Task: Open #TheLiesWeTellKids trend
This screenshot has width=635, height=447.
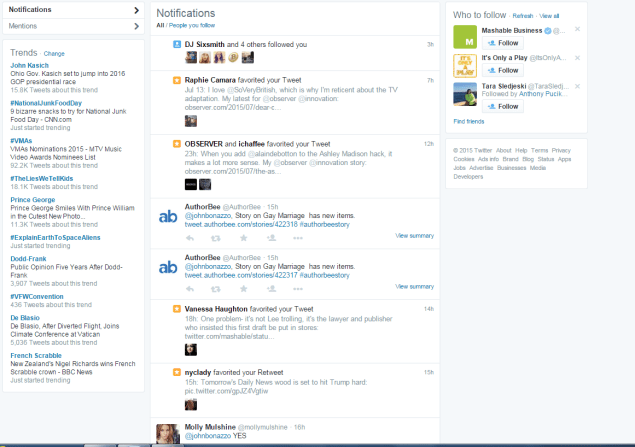Action: click(x=42, y=178)
